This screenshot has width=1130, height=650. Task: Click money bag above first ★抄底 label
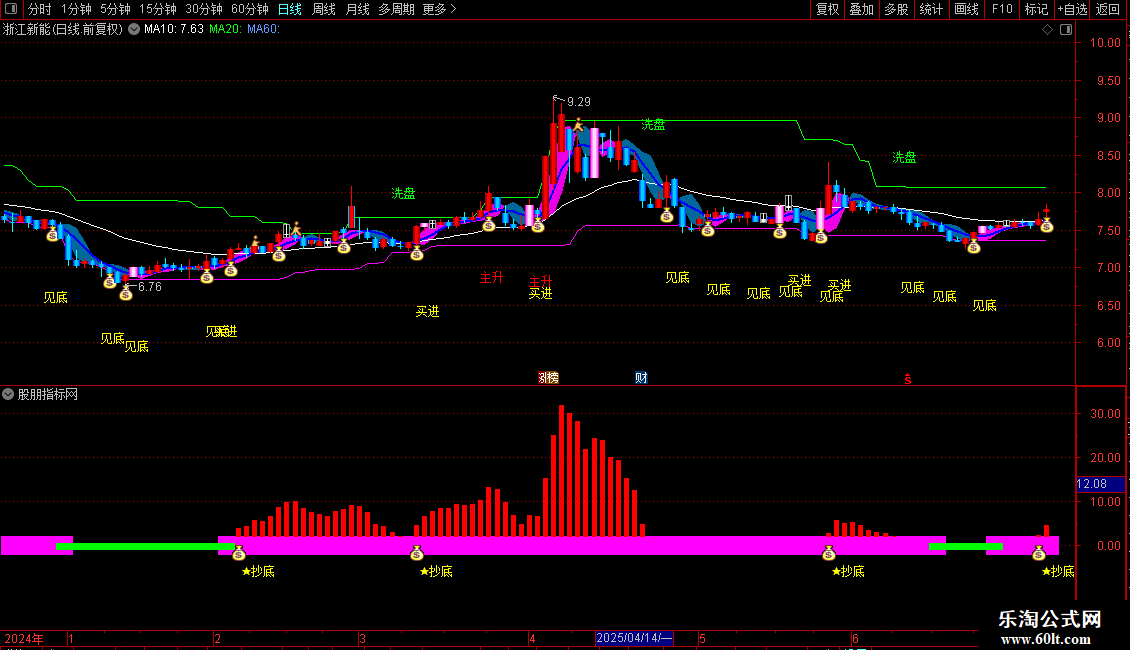coord(239,553)
